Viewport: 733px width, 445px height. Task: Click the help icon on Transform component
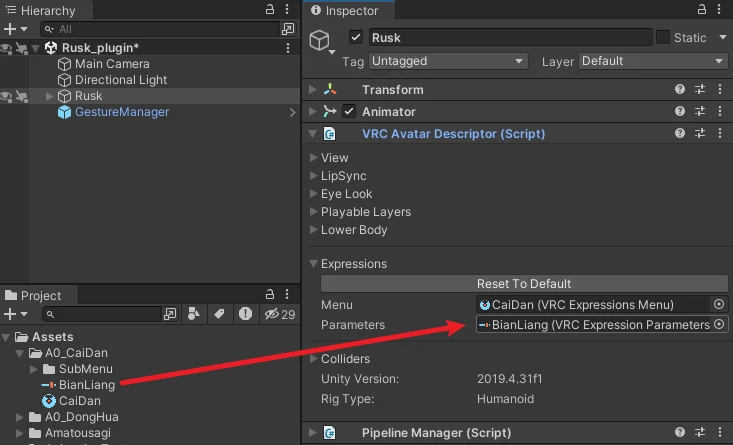[x=680, y=90]
